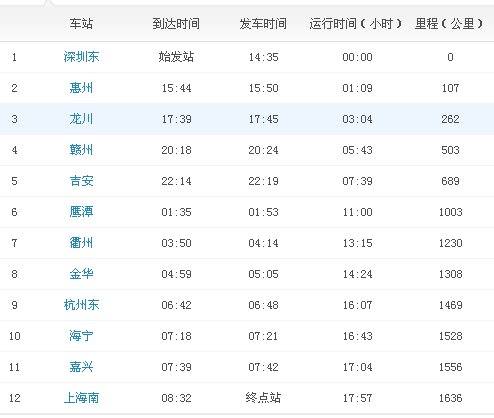Open the 嘉兴 station link

[x=81, y=367]
